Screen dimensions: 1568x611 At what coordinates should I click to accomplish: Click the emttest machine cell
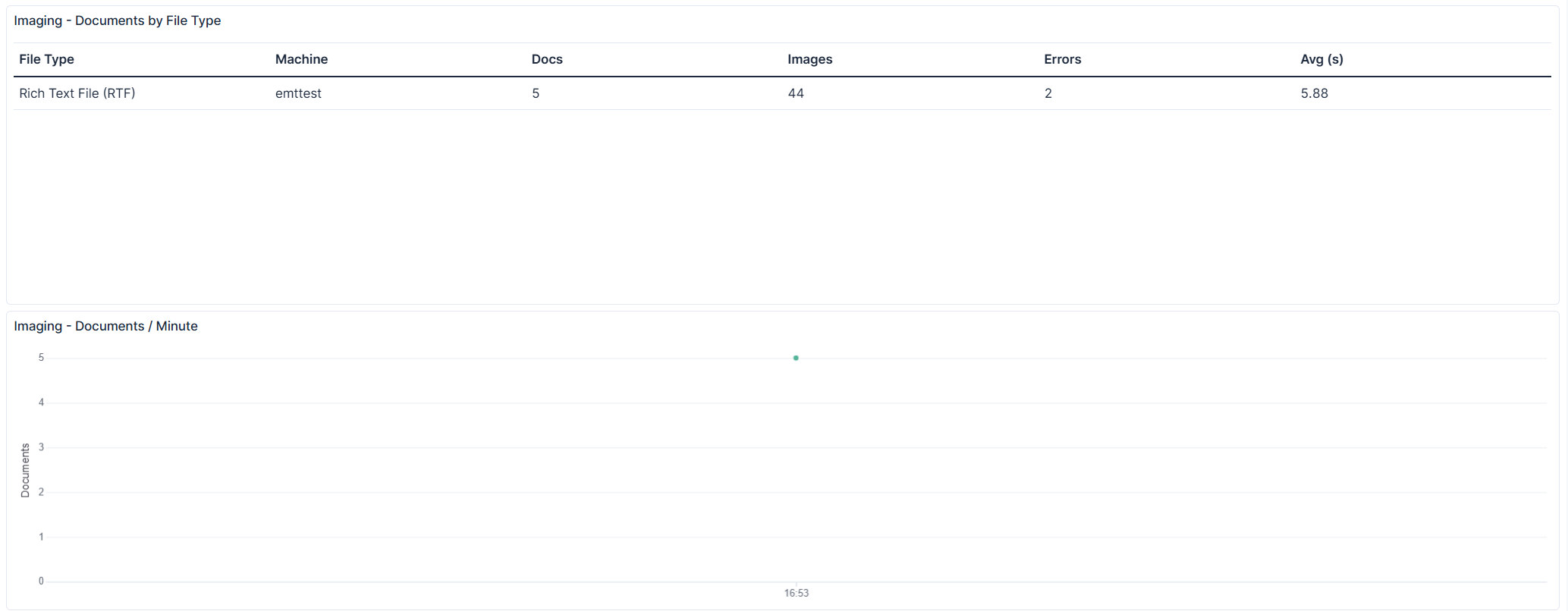[x=298, y=93]
